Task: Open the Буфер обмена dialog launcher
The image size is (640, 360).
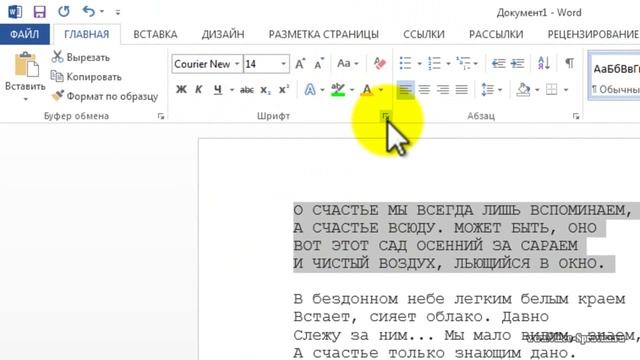Action: pyautogui.click(x=161, y=116)
